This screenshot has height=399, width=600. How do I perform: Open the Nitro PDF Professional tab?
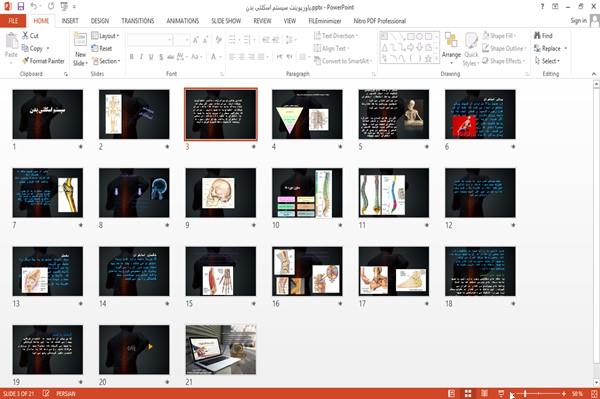tap(380, 21)
